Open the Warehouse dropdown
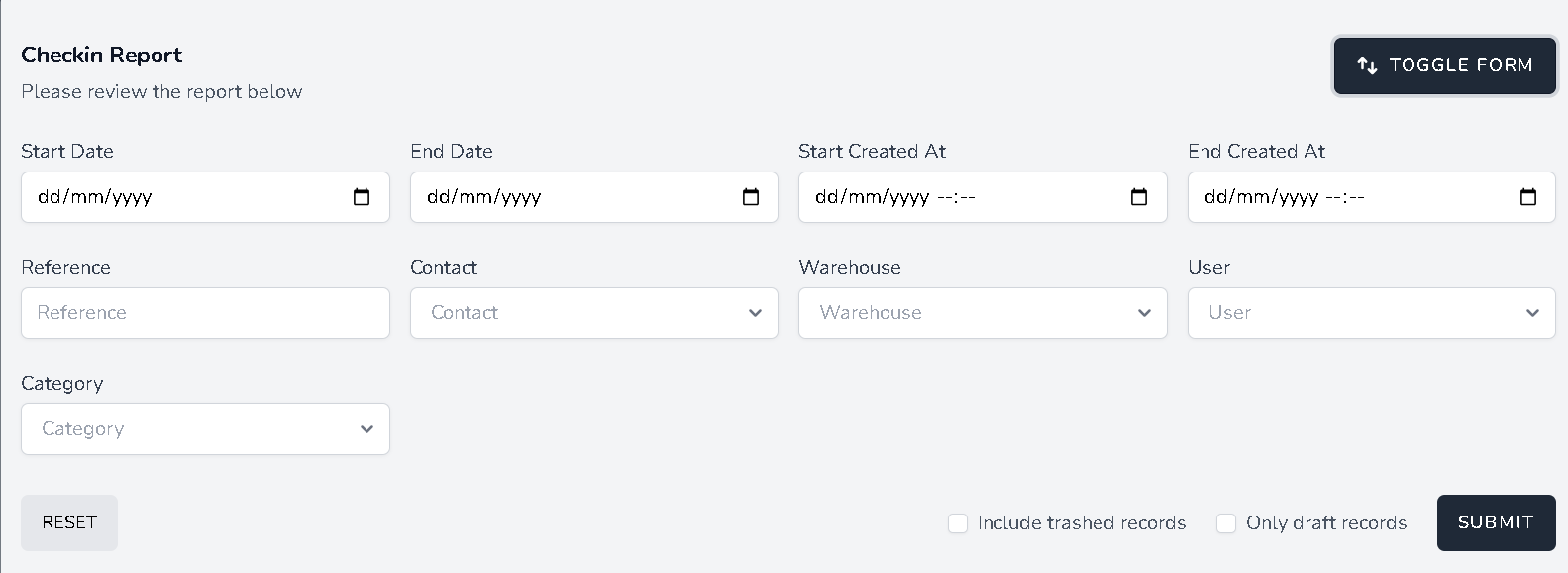 pos(983,313)
